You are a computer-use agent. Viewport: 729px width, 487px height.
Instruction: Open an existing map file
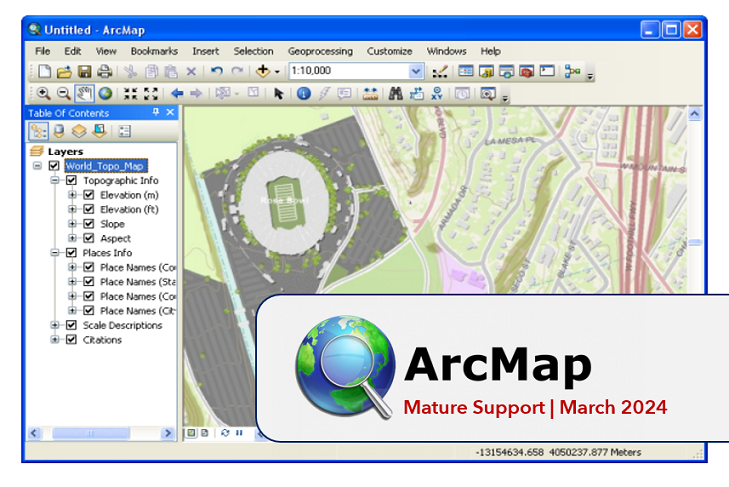pos(64,72)
